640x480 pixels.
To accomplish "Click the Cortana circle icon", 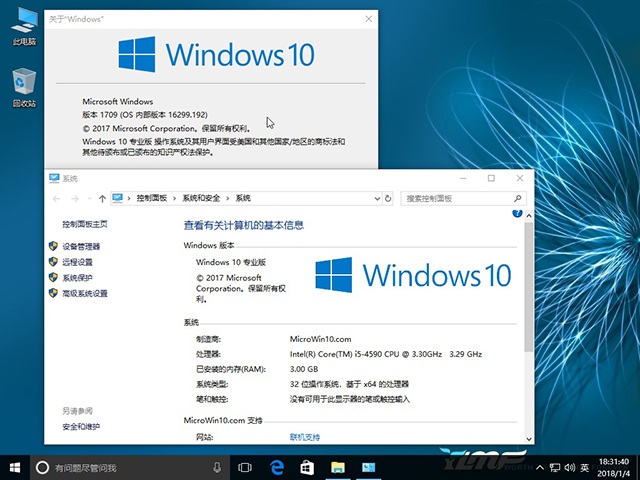I will [42, 468].
